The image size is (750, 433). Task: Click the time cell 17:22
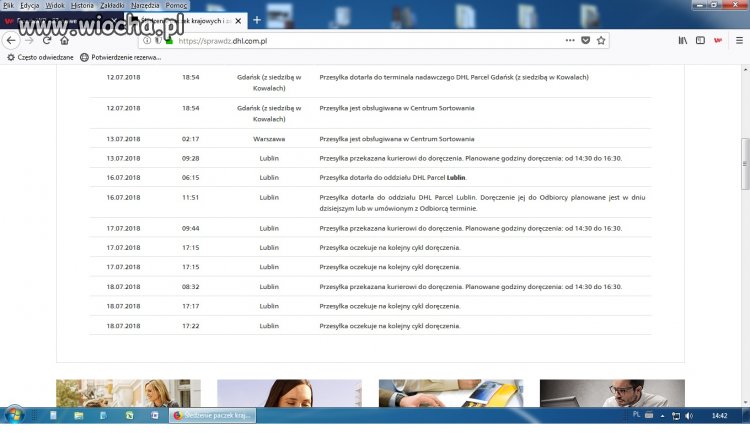190,326
